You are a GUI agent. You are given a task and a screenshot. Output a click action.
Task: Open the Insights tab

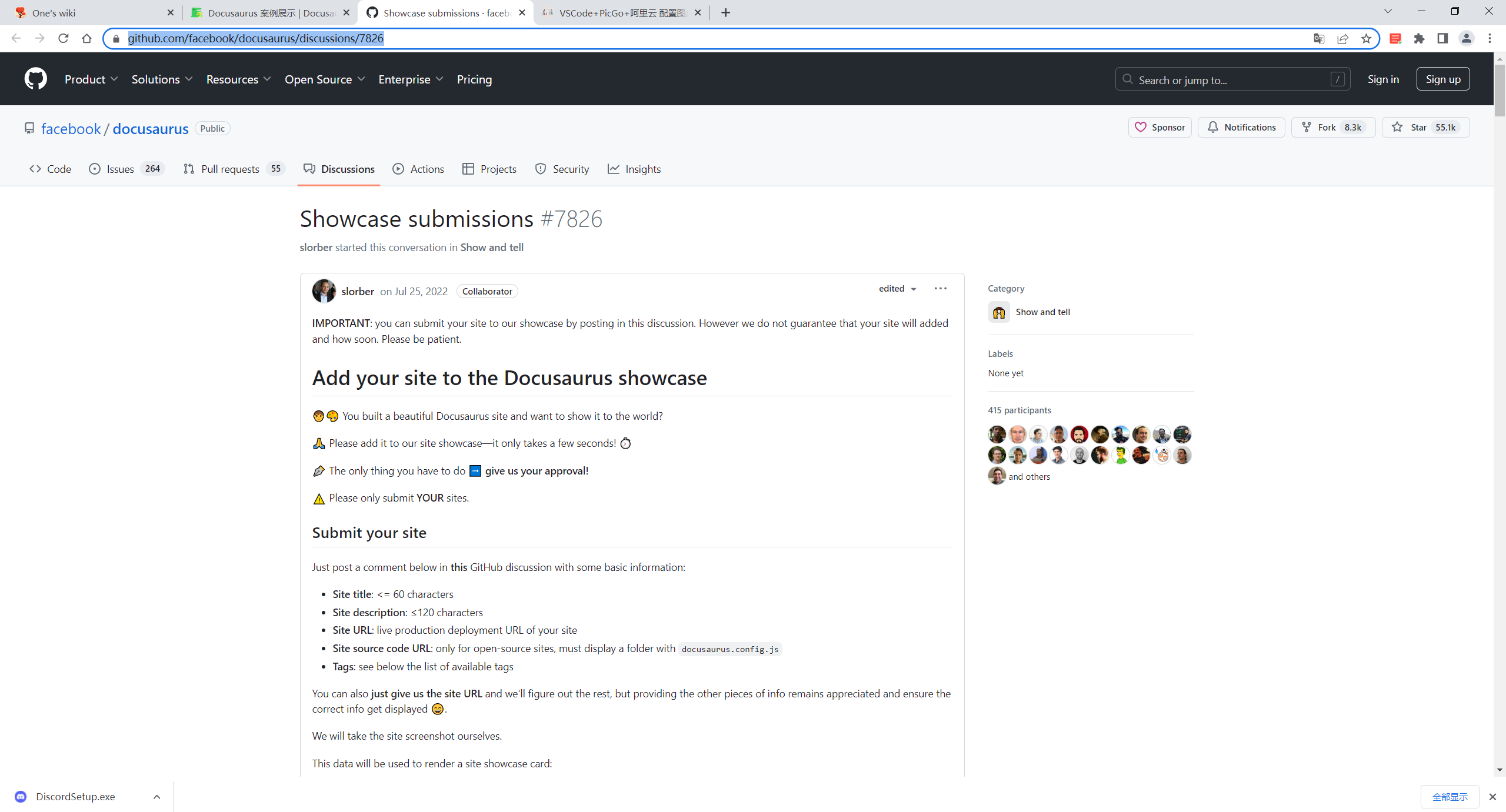[634, 169]
